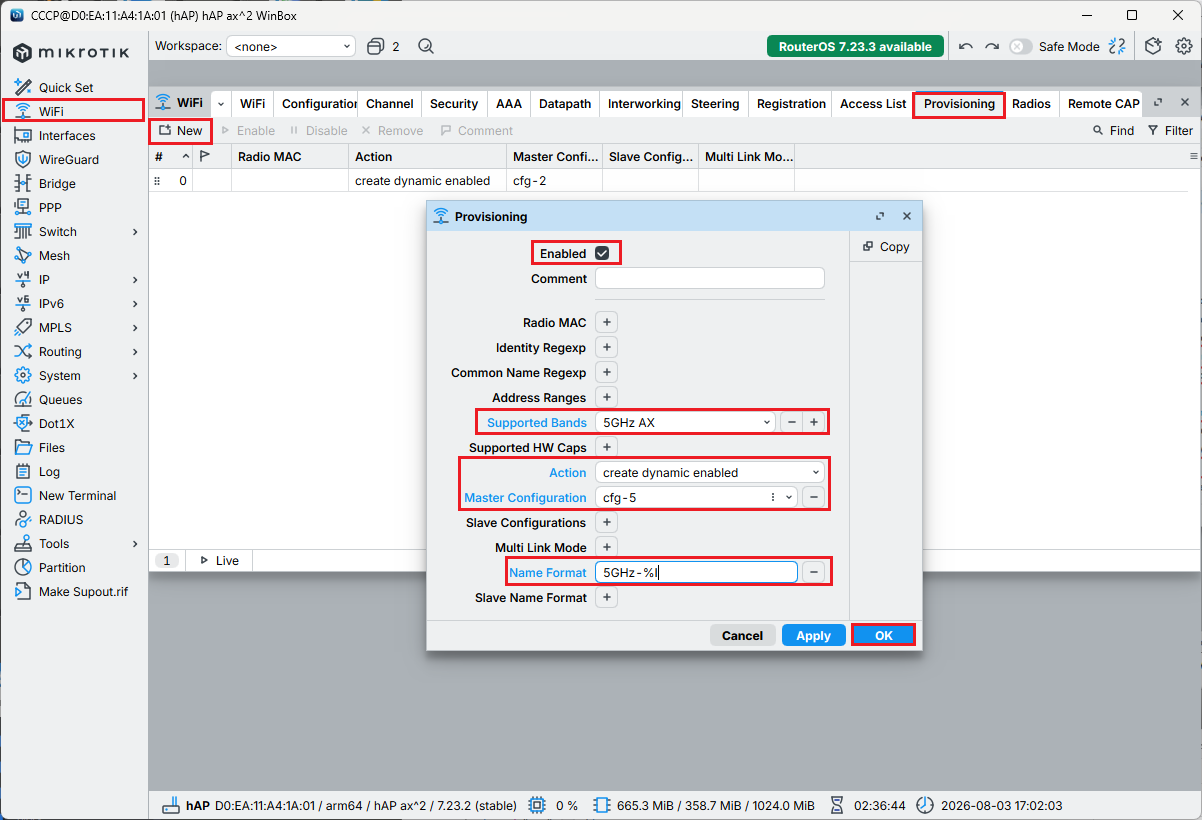Screen dimensions: 1202x820
Task: Click Filter in the WiFi window toolbar
Action: (1170, 130)
